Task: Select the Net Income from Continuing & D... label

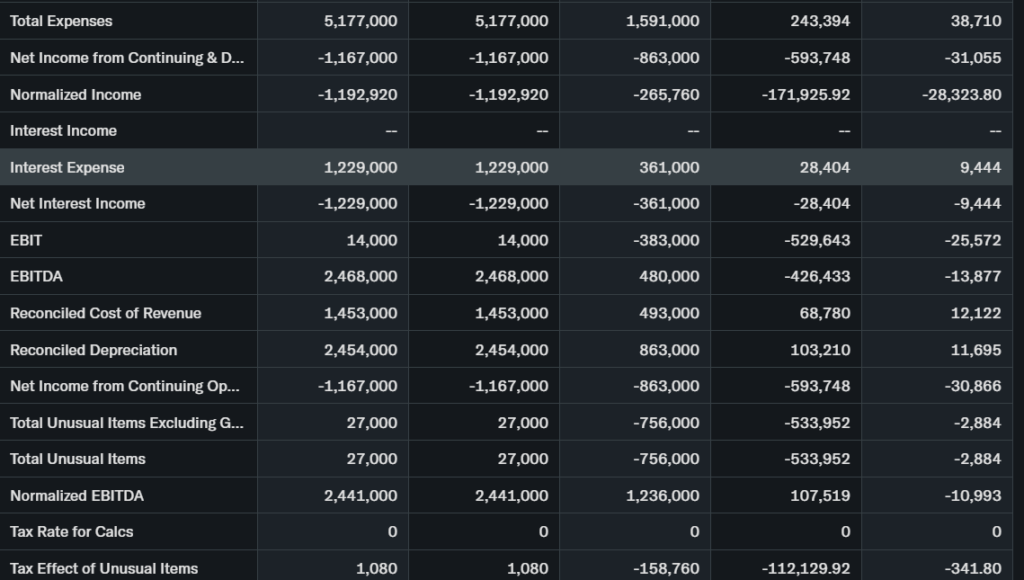Action: 126,58
